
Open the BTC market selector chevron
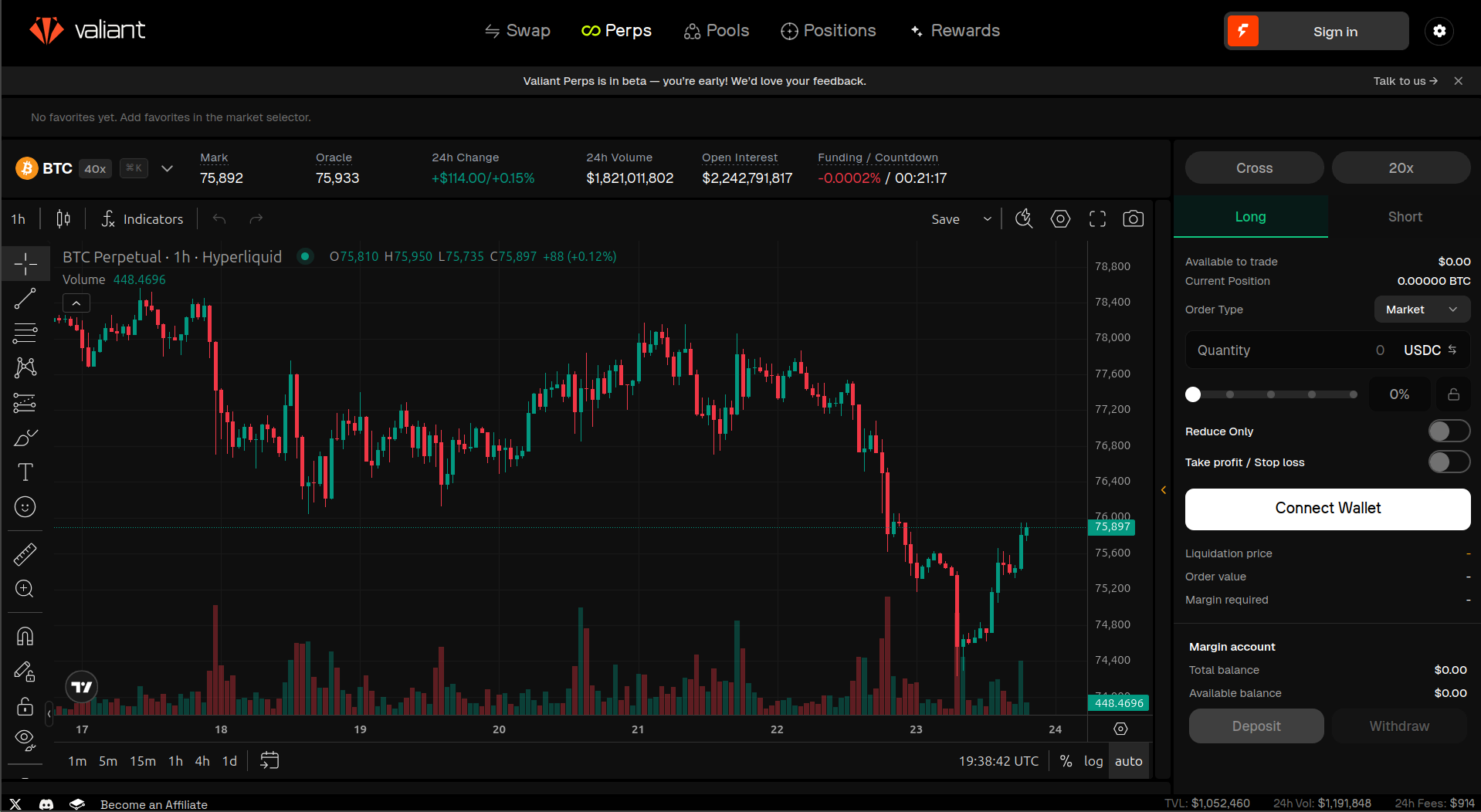click(x=167, y=168)
